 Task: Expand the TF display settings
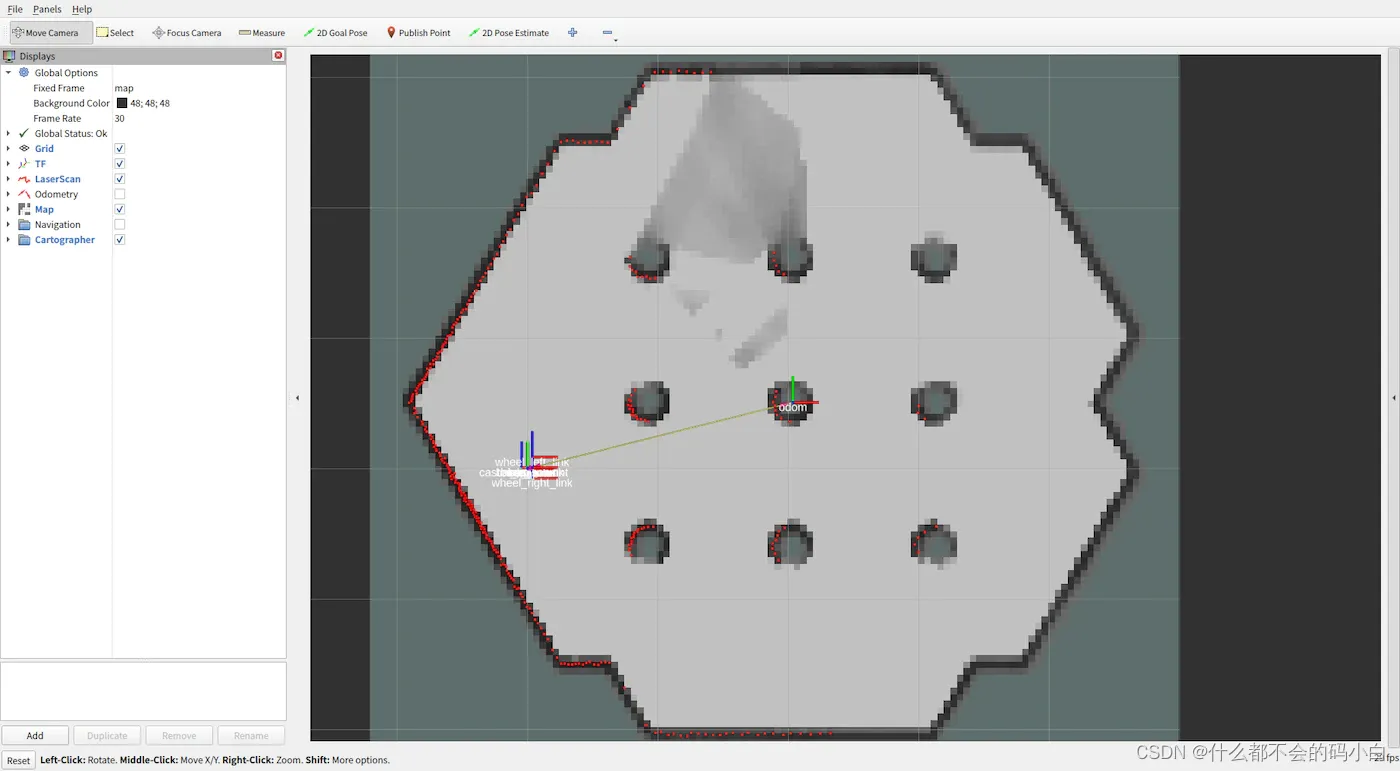click(x=8, y=163)
